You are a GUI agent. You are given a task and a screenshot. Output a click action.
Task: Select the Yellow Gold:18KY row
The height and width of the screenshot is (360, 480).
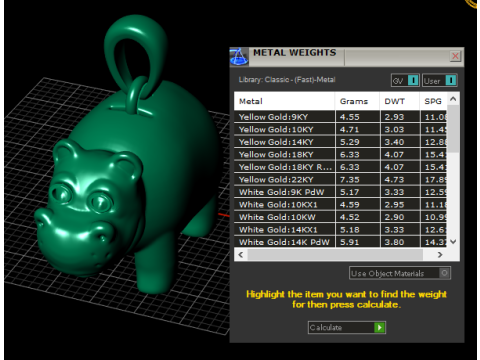point(340,154)
